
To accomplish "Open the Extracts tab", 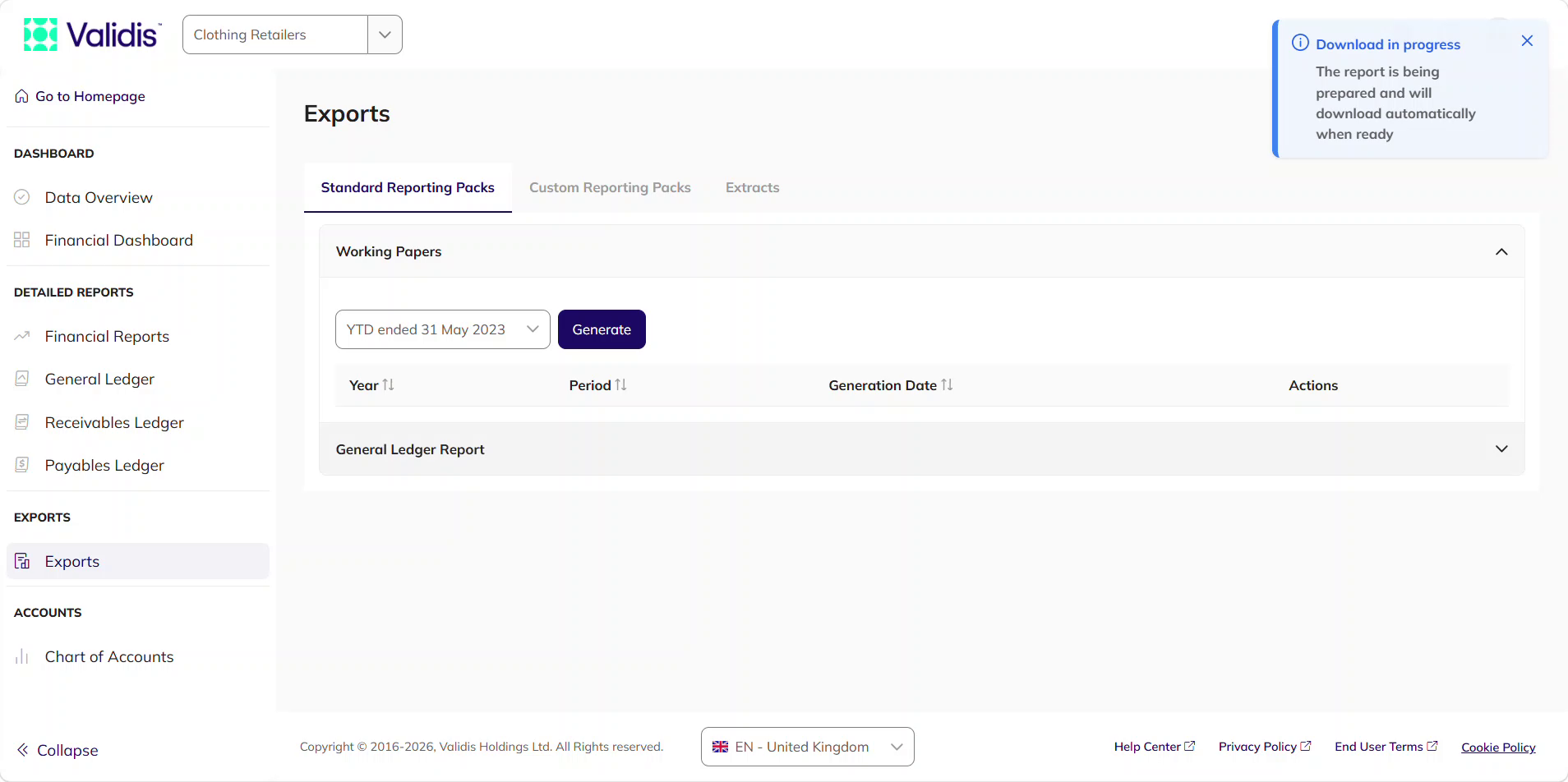I will point(753,187).
